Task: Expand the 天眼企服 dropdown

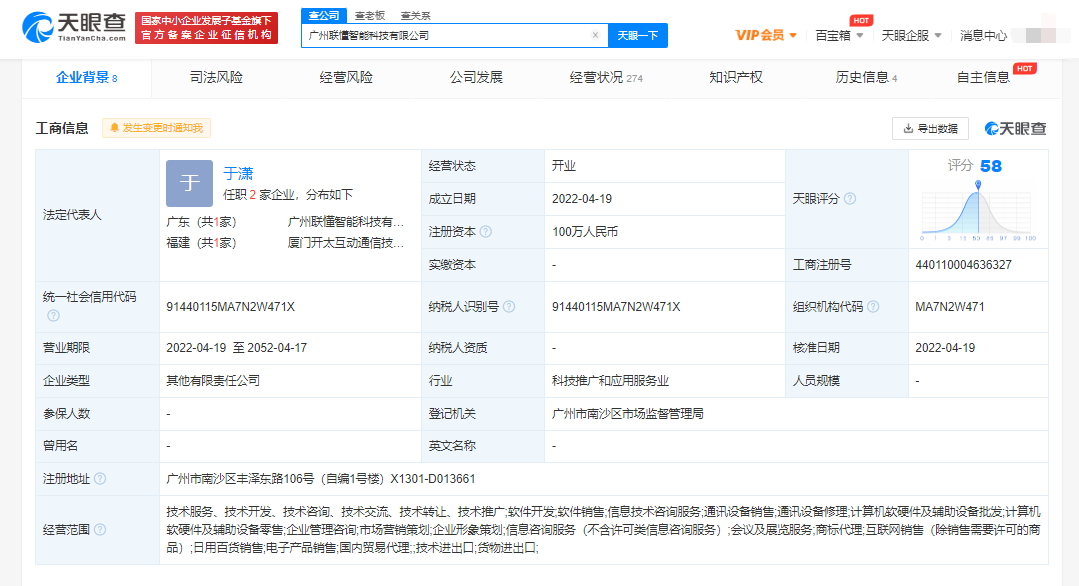Action: click(911, 35)
